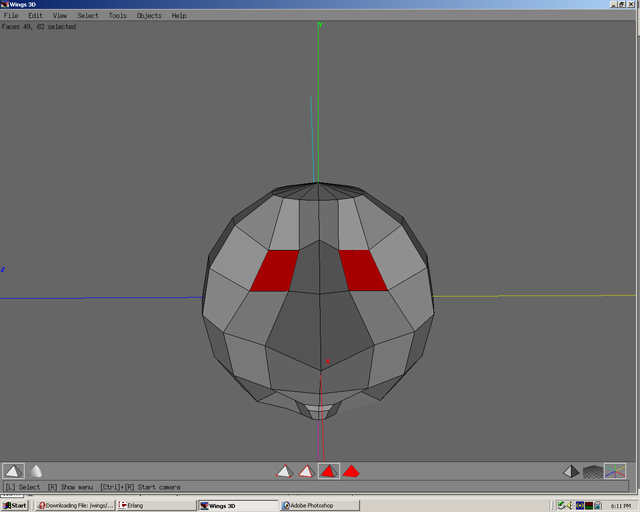Expand the Select menu
The image size is (640, 512).
click(x=88, y=16)
